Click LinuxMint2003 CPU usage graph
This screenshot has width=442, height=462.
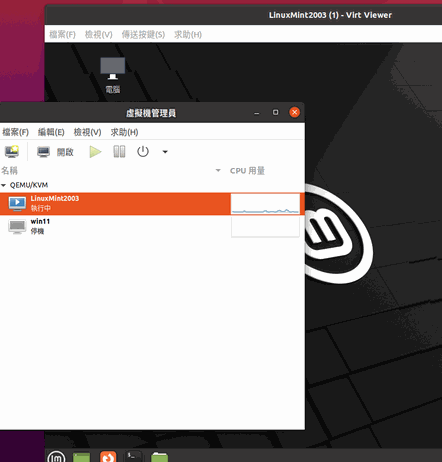tap(265, 204)
